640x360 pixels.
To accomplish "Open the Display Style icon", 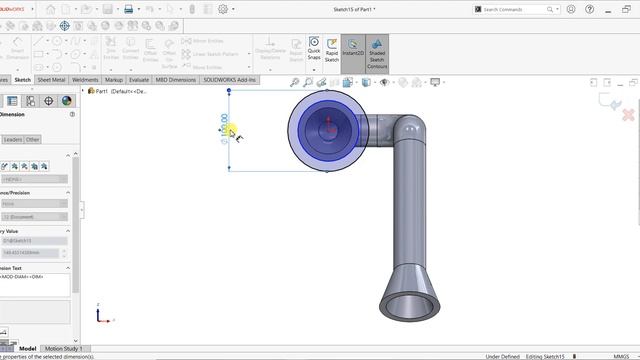I will click(366, 82).
